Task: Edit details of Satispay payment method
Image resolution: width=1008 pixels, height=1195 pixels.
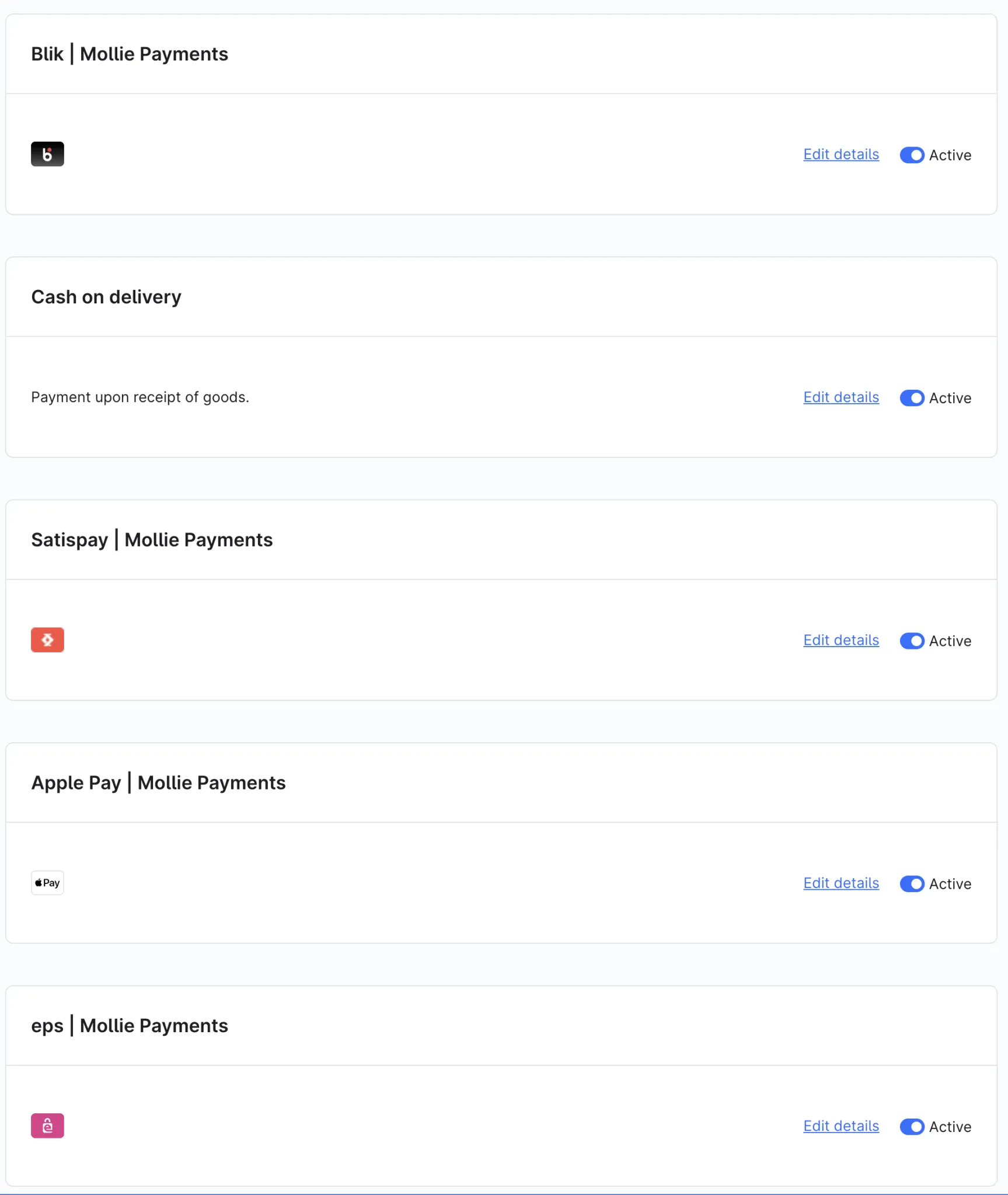Action: tap(841, 640)
